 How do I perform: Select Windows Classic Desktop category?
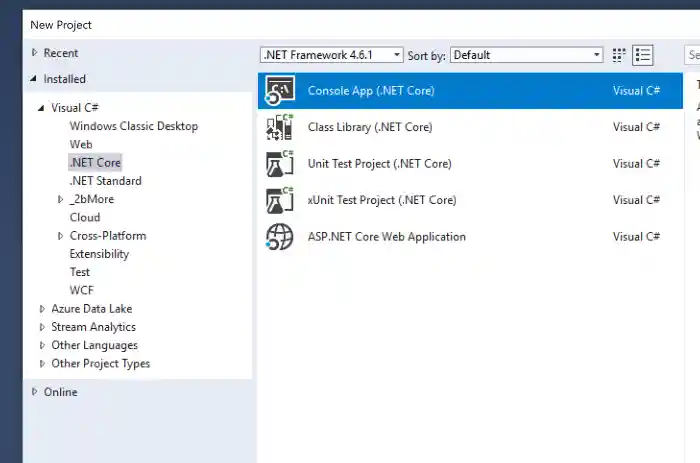(133, 126)
